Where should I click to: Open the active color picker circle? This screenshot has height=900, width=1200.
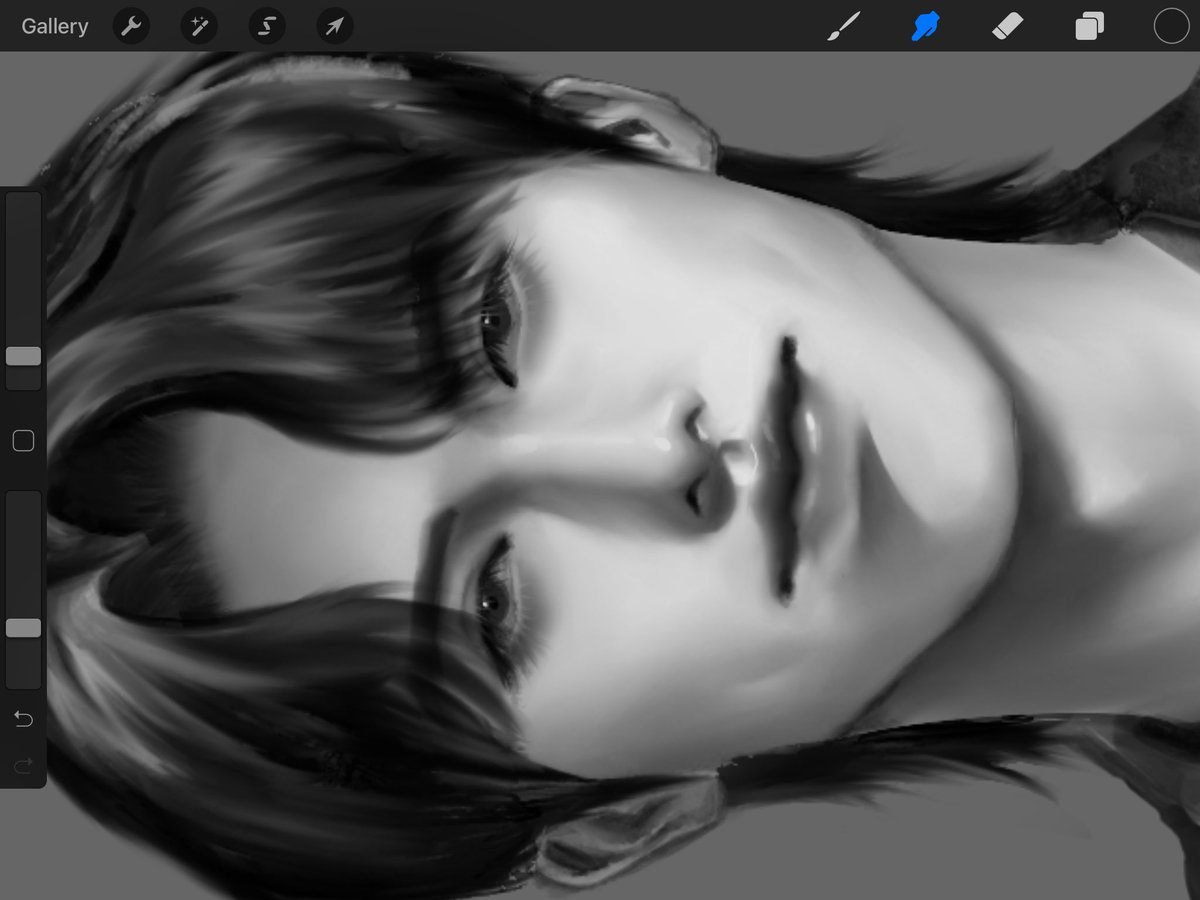[1171, 27]
